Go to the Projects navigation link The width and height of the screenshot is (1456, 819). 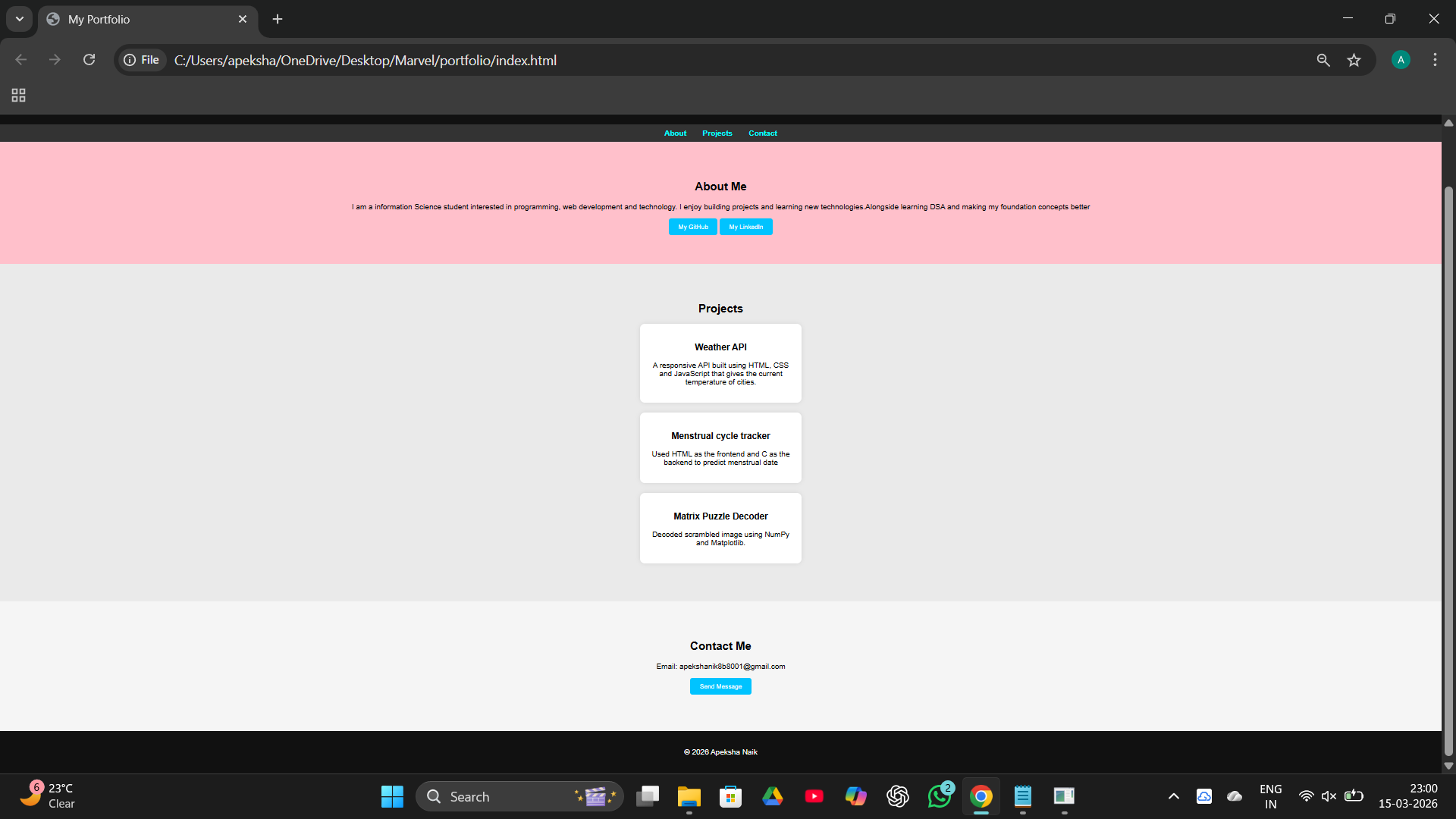tap(717, 133)
